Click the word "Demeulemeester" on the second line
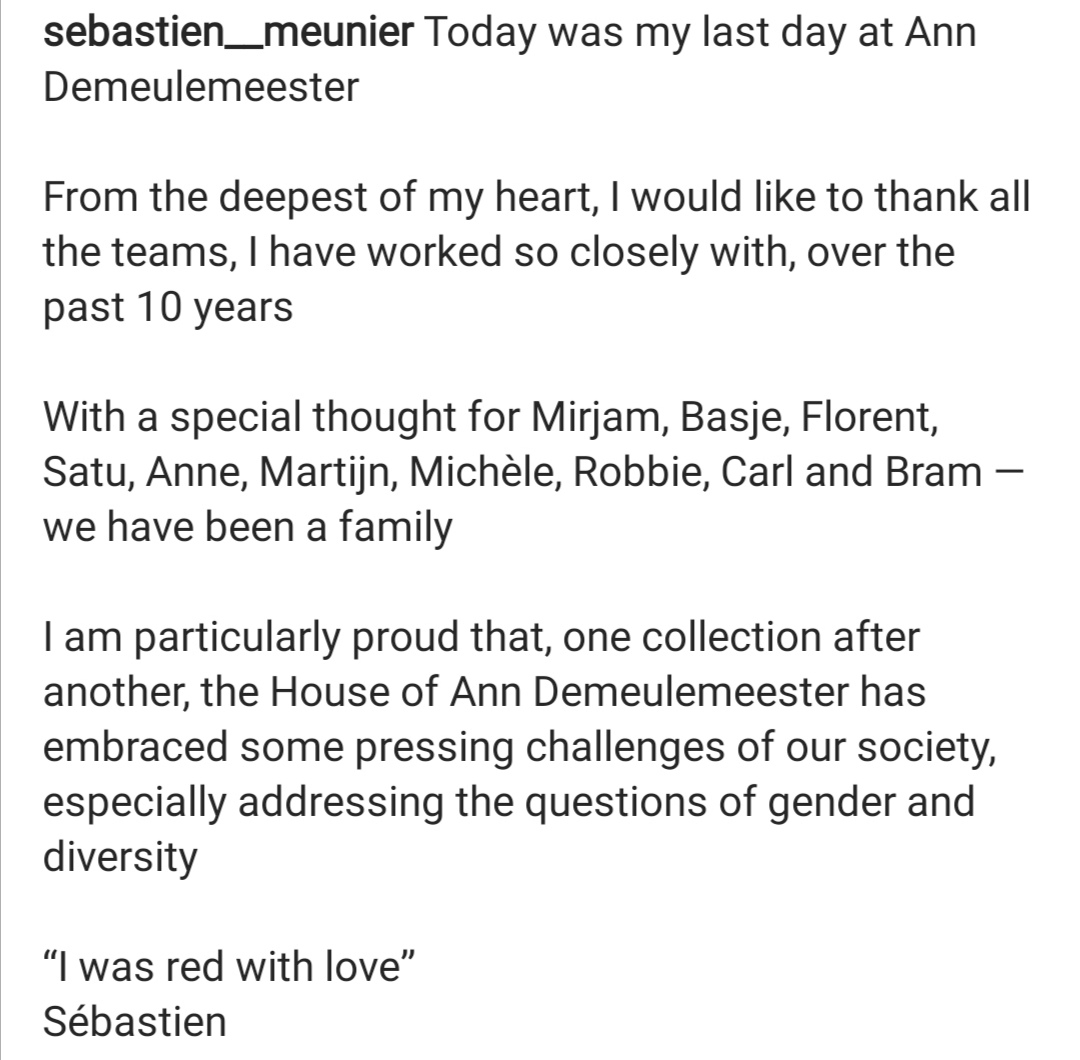Viewport: 1080px width, 1060px height. pos(201,88)
